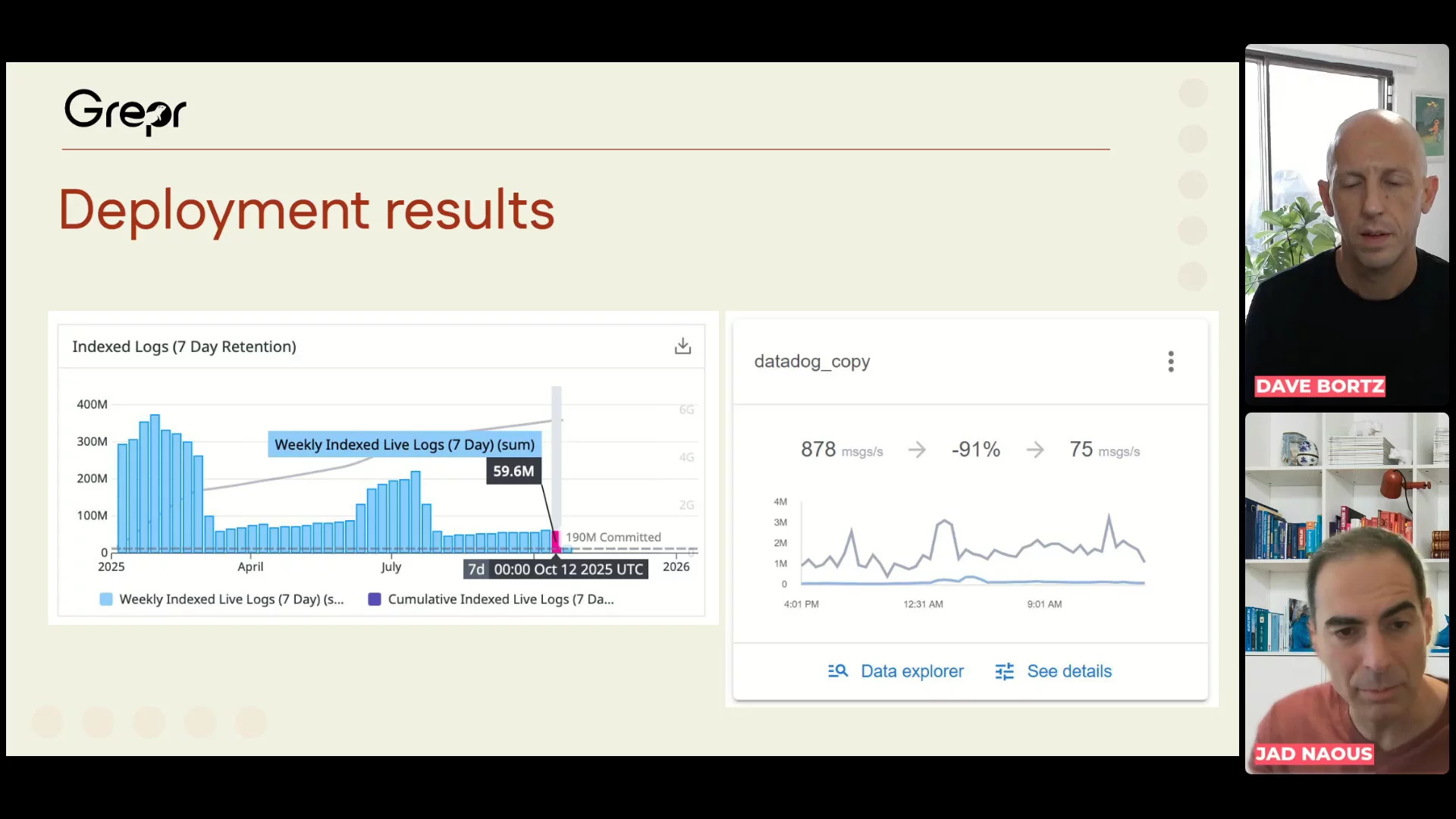Click the right arrow after 878 msgs/s
The height and width of the screenshot is (819, 1456).
(917, 450)
